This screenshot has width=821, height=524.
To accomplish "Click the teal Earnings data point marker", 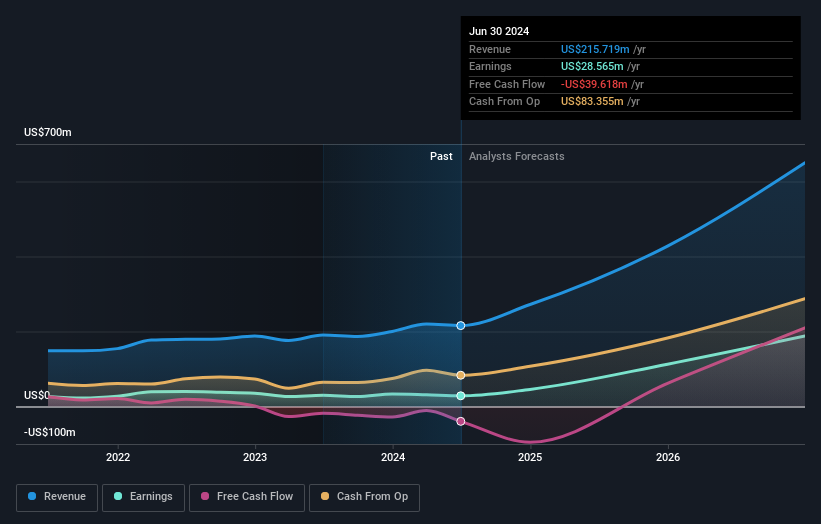I will 461,396.
